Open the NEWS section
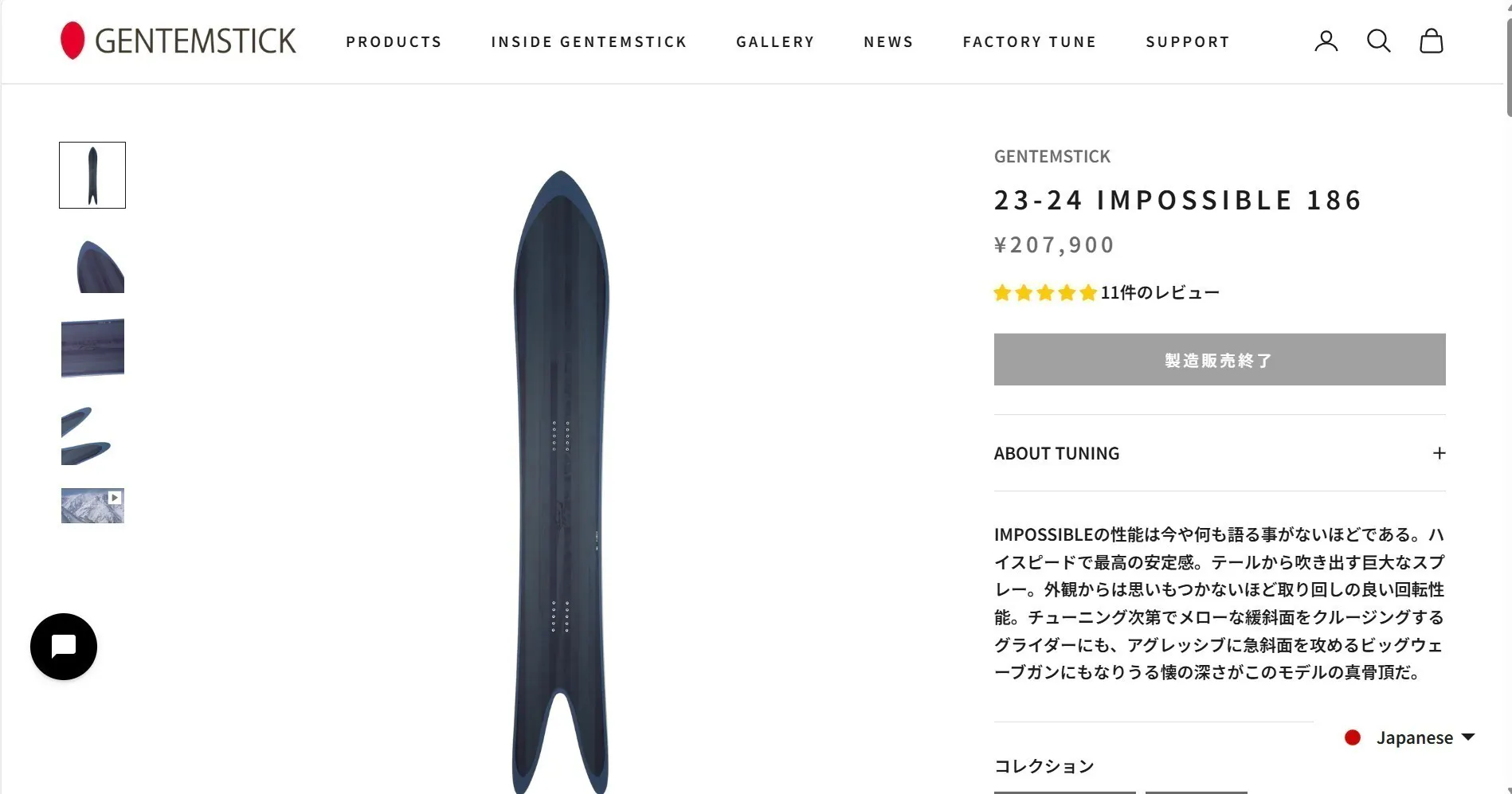 pyautogui.click(x=888, y=41)
